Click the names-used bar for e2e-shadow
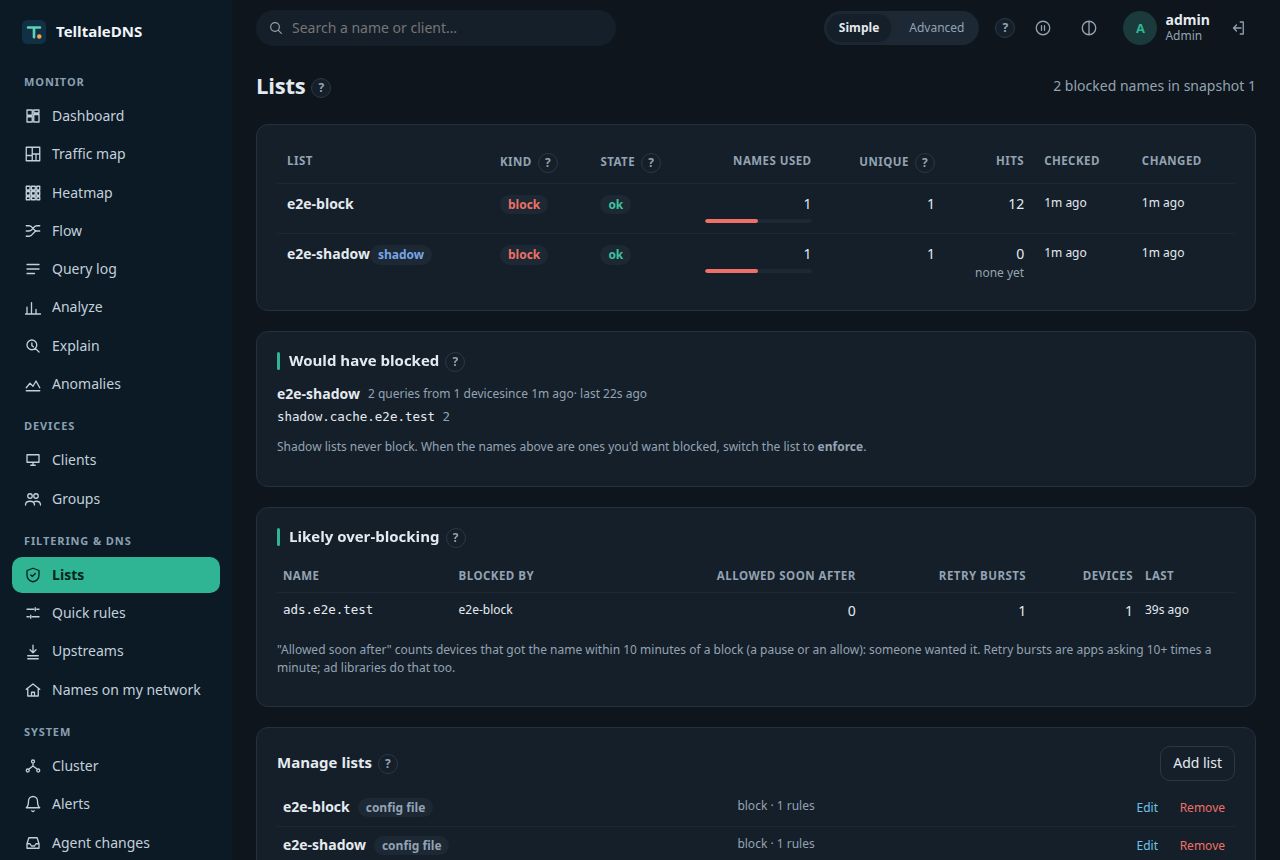Screen dimensions: 1280x860 pos(758,271)
